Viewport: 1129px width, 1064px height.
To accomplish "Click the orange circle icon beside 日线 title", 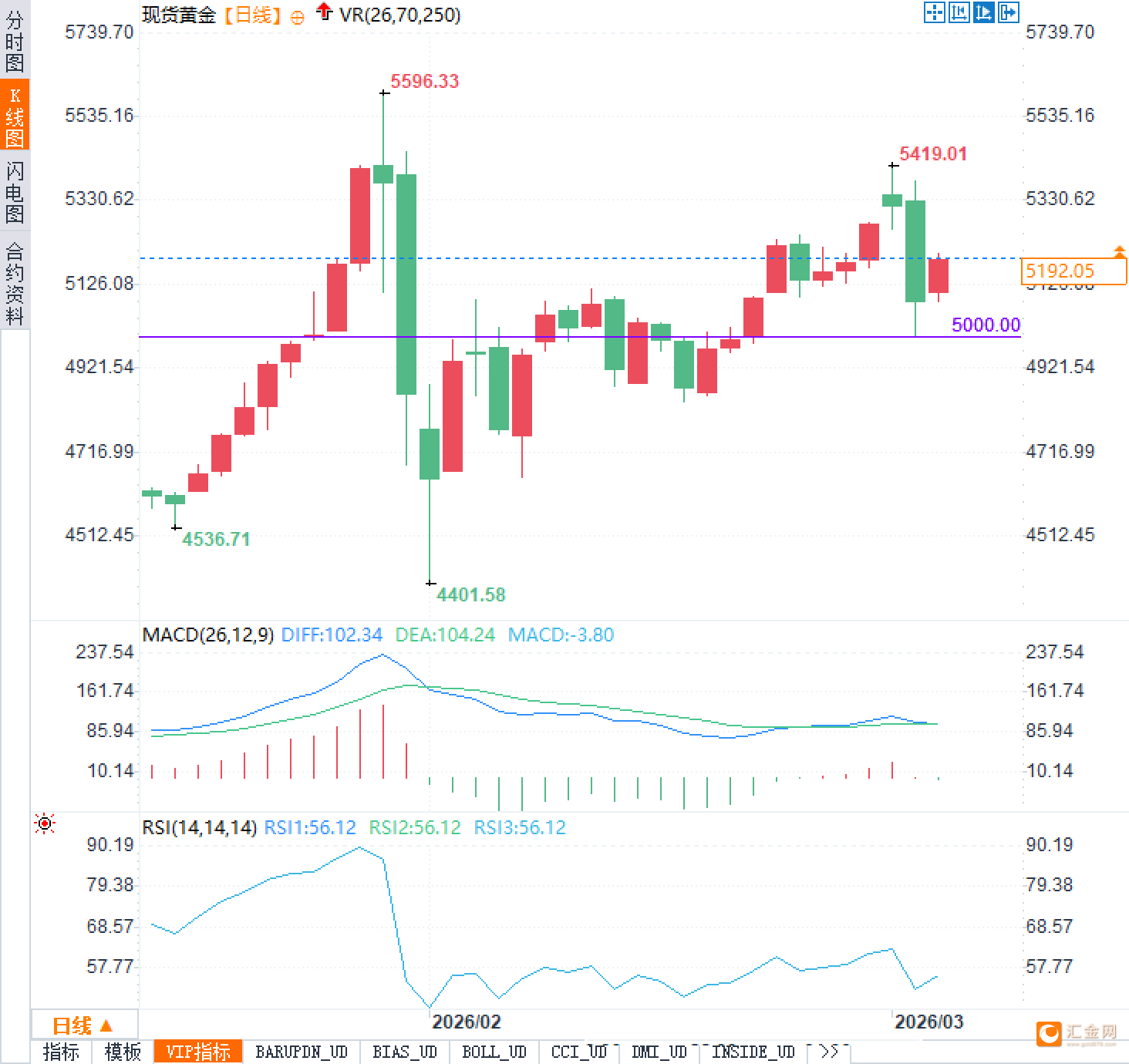I will coord(297,17).
